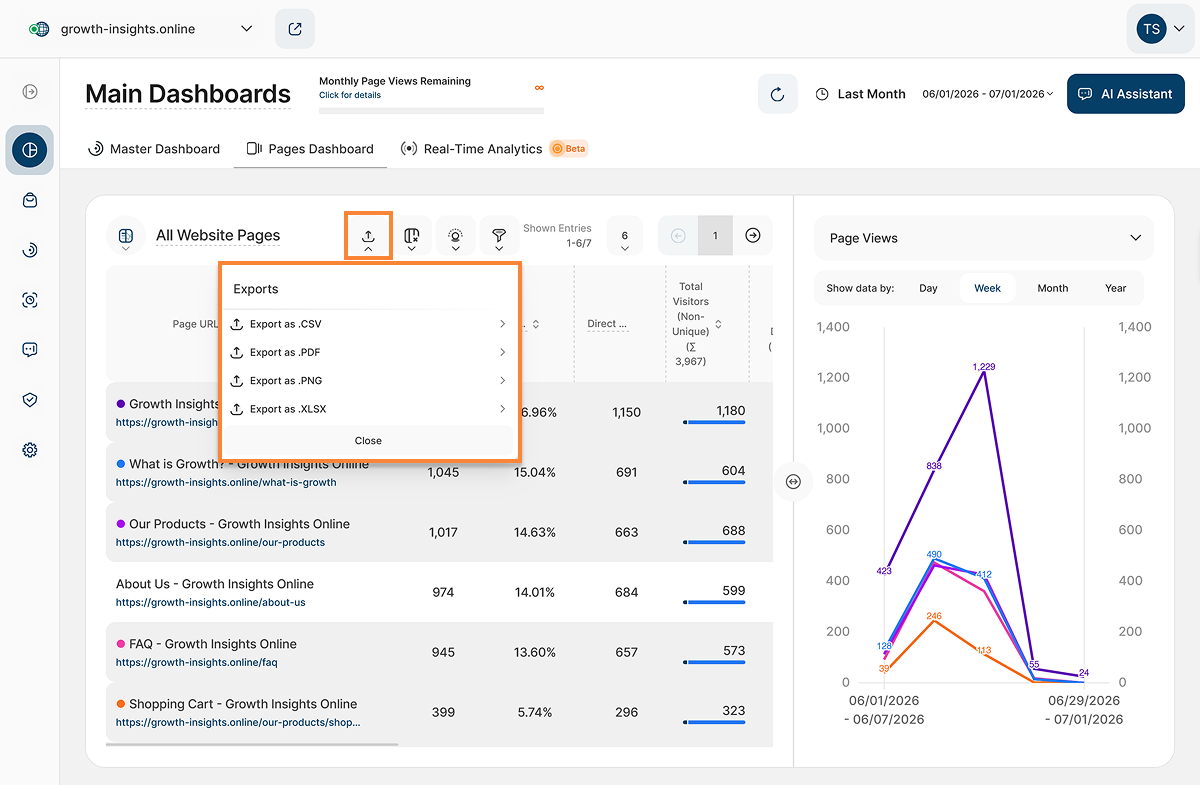This screenshot has height=785, width=1200.
Task: Click the dashboards pie chart sidebar icon
Action: (30, 150)
